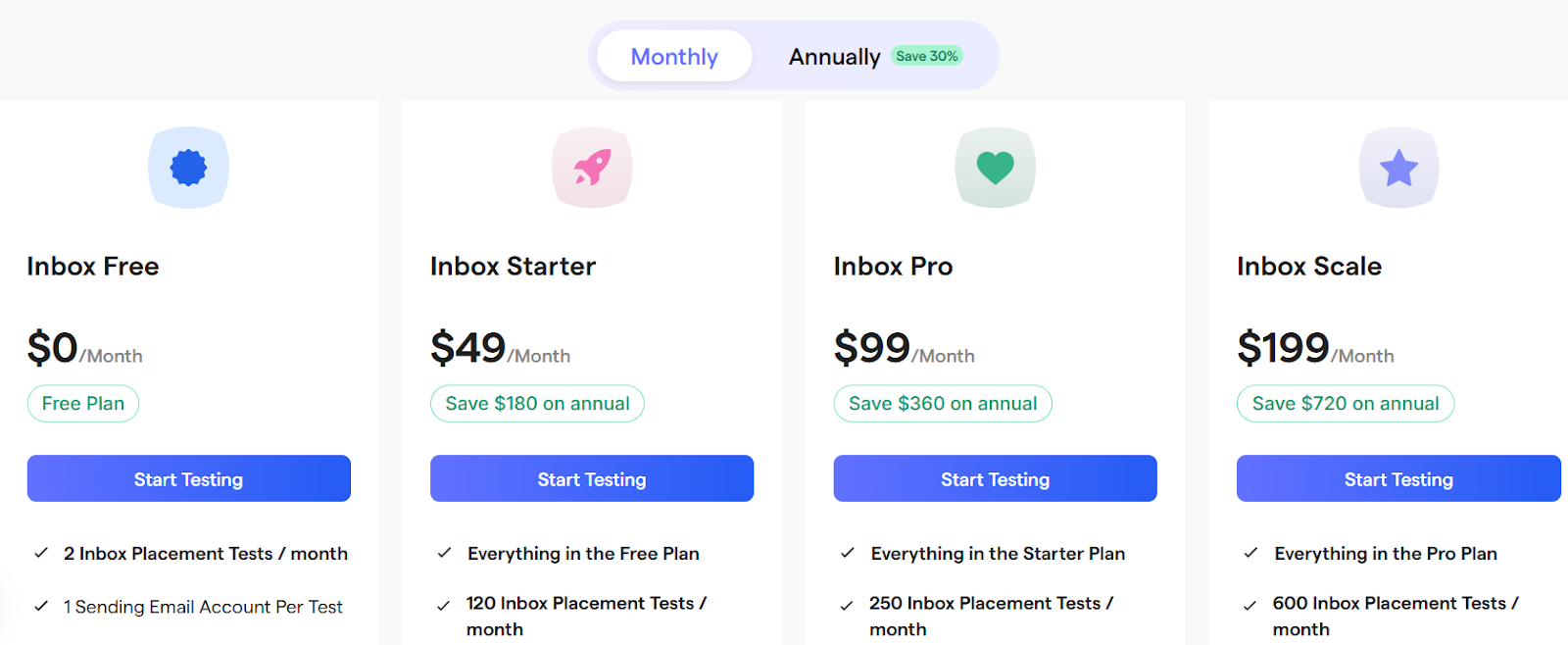1568x645 pixels.
Task: Start Testing the Inbox Starter plan
Action: pyautogui.click(x=591, y=478)
